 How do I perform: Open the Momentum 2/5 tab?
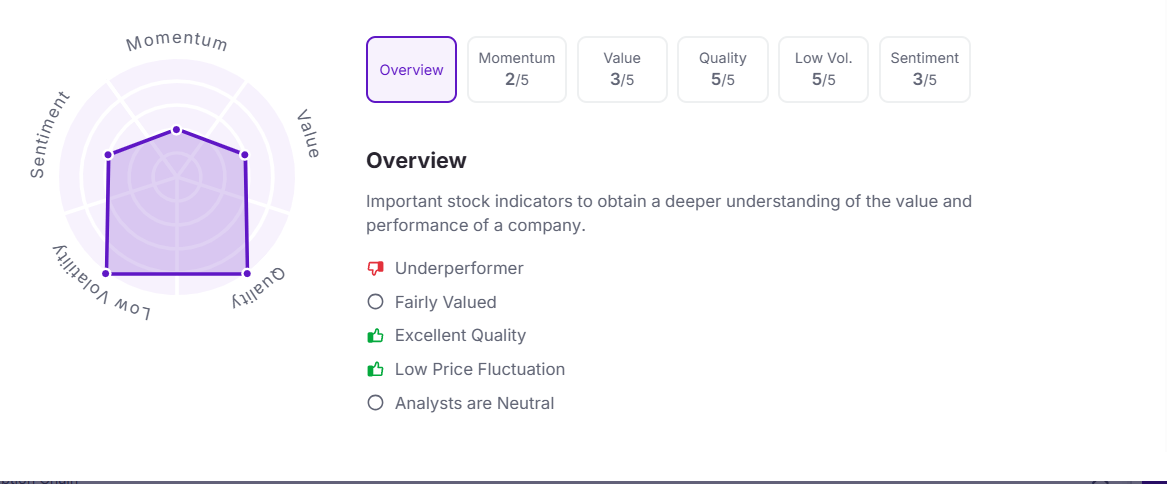click(517, 70)
